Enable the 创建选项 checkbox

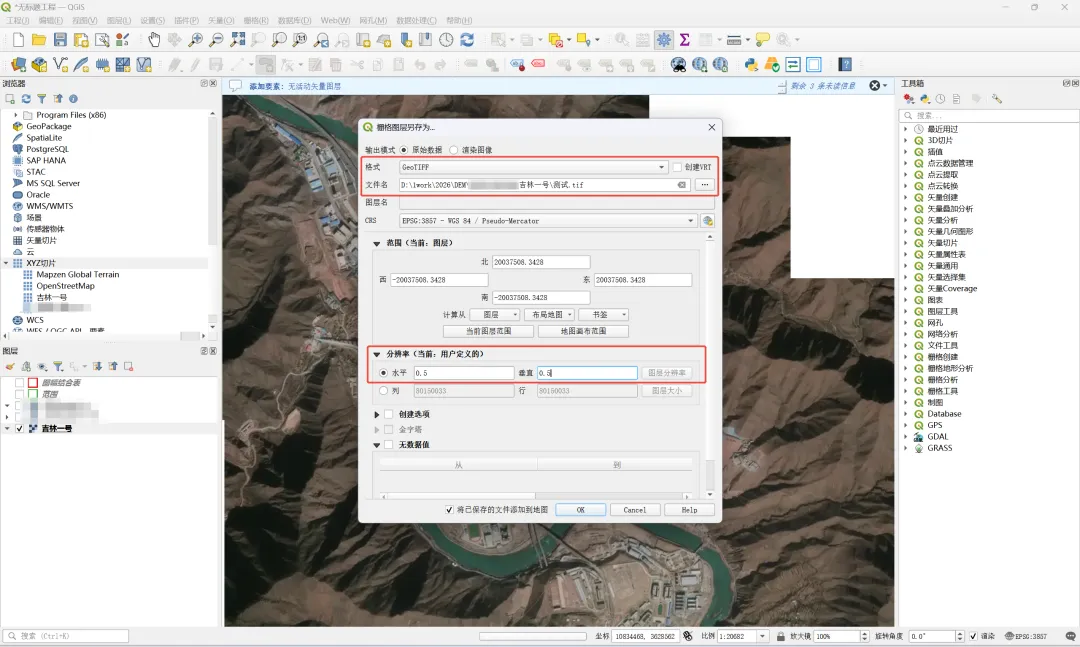[x=388, y=414]
